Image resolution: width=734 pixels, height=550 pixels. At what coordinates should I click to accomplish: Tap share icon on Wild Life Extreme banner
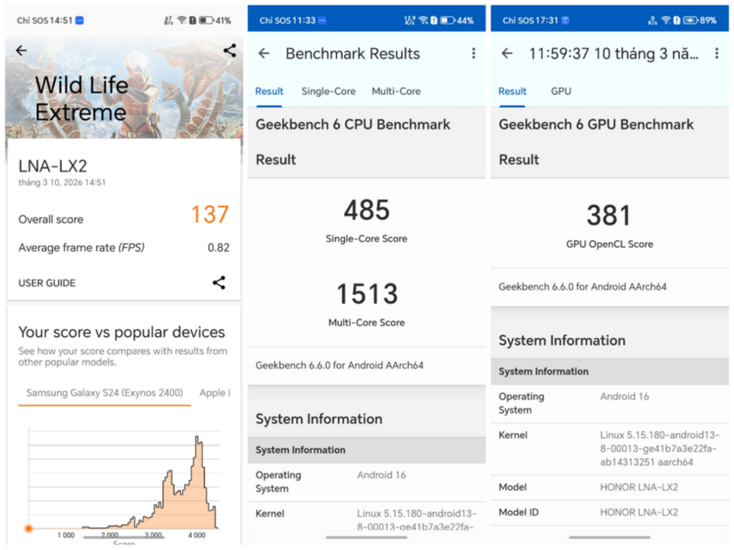(x=230, y=50)
